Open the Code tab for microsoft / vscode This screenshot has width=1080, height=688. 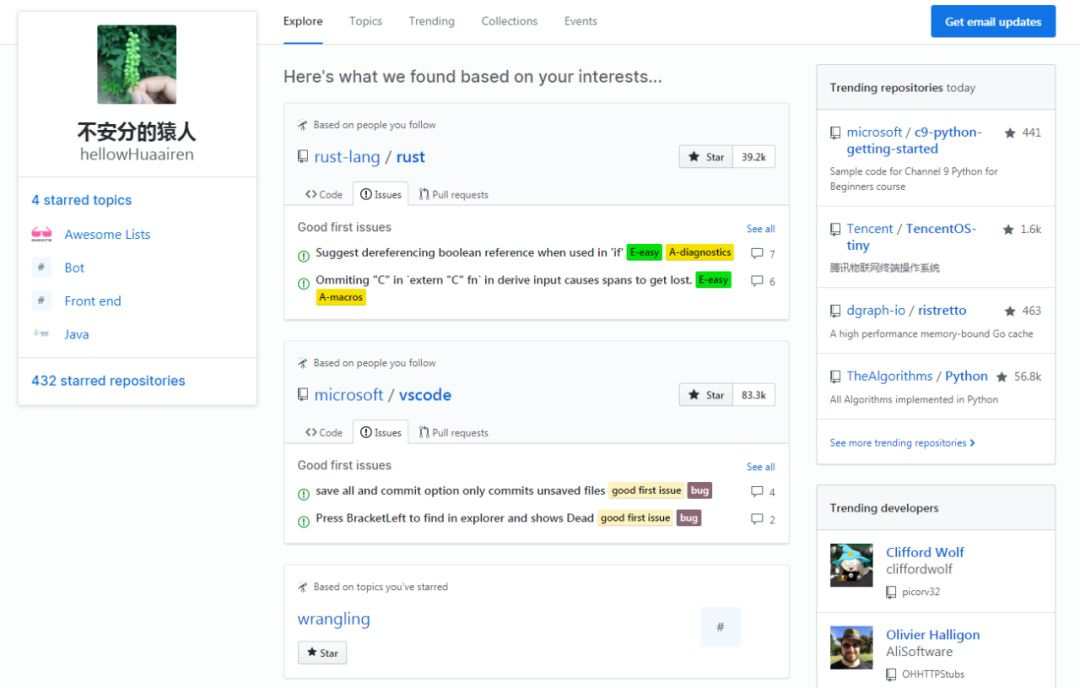tap(324, 432)
